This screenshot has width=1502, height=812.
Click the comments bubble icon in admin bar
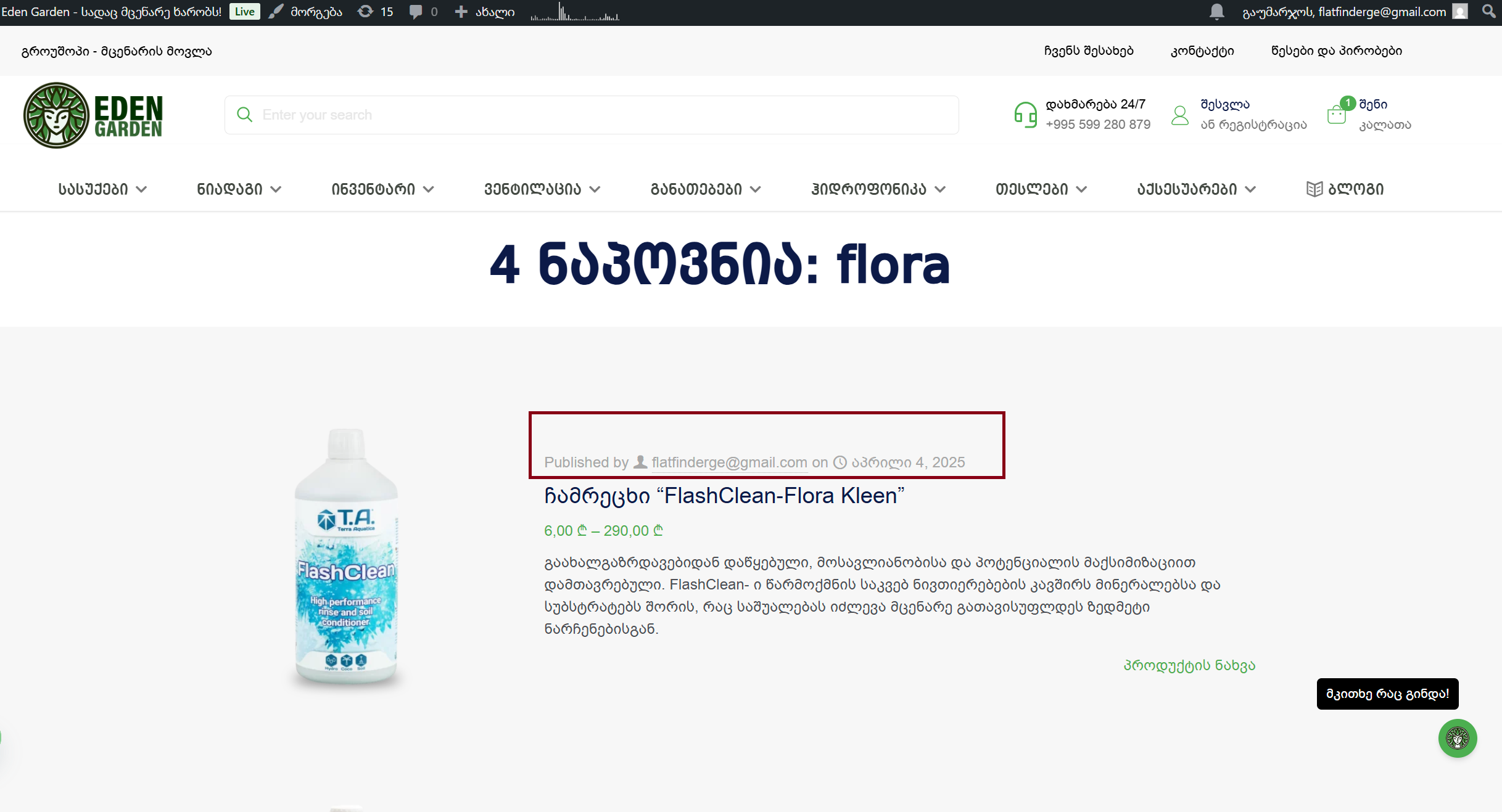416,12
